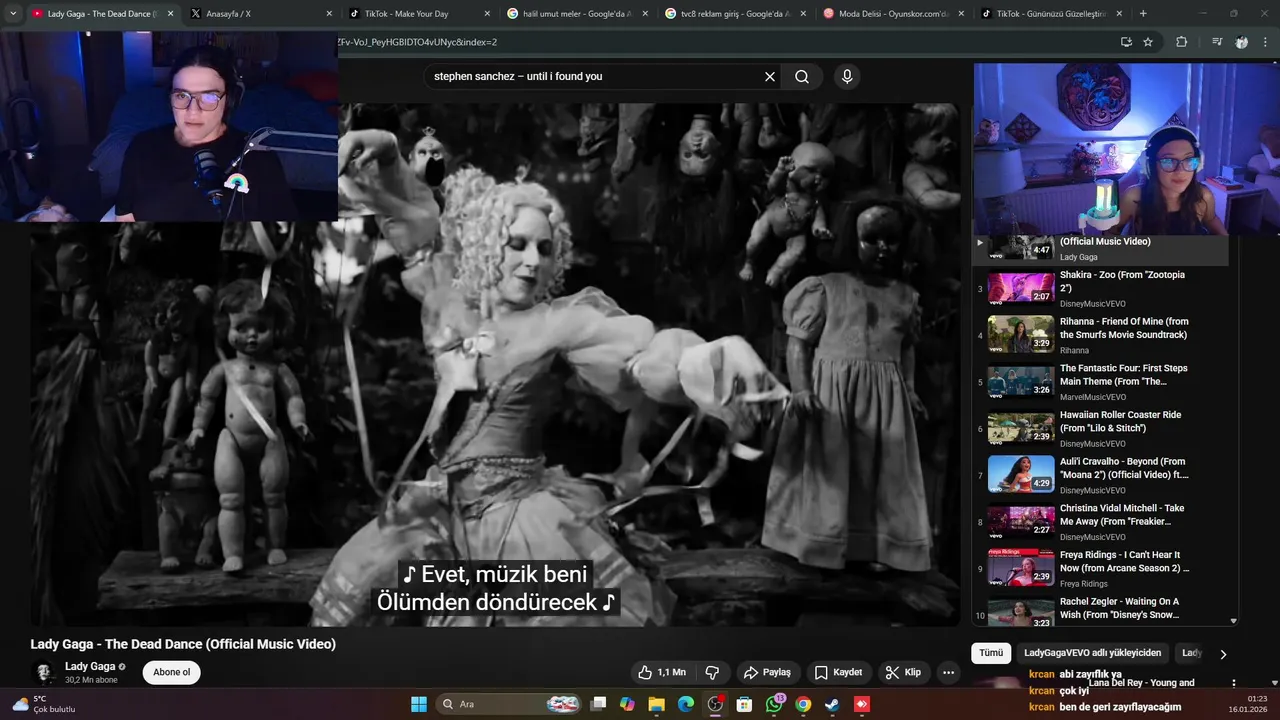Play Rachel Zegler Waiting On A Wish
This screenshot has width=1280, height=720.
point(1100,609)
